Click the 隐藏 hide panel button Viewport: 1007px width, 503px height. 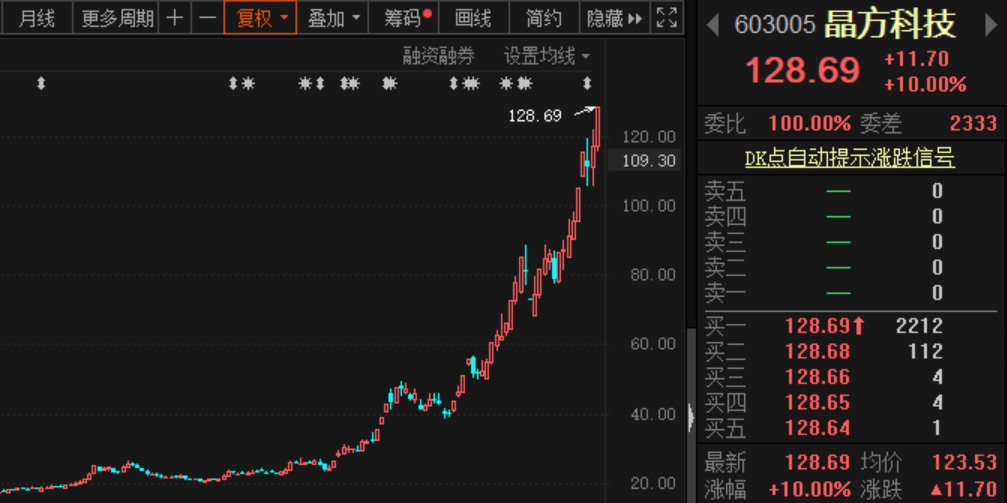coord(614,18)
